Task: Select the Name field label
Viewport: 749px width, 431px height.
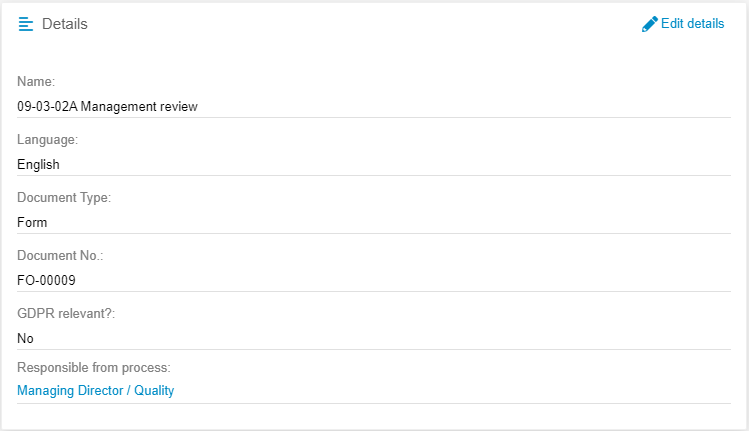Action: tap(36, 82)
